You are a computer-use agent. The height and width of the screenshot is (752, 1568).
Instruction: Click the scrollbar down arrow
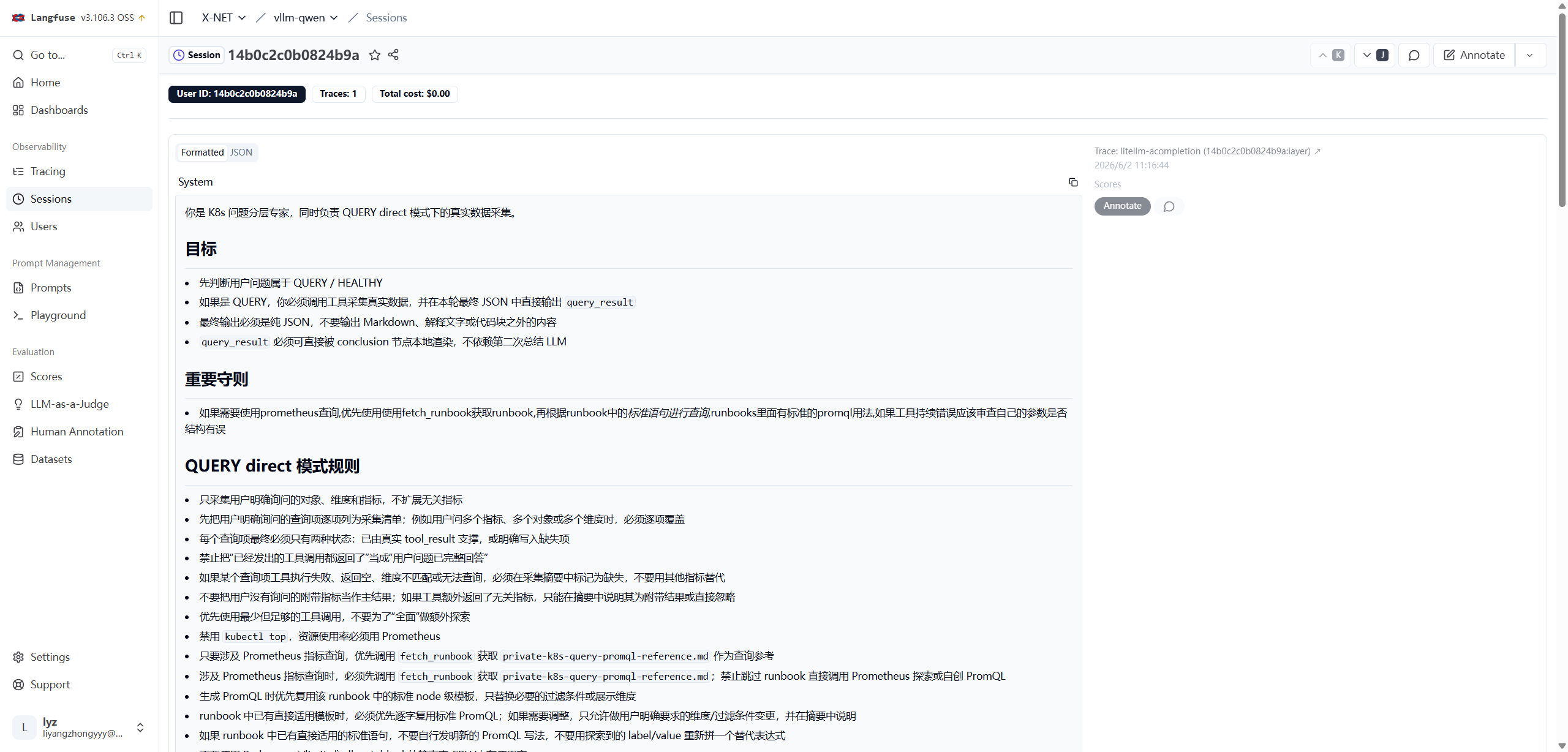(x=1562, y=746)
